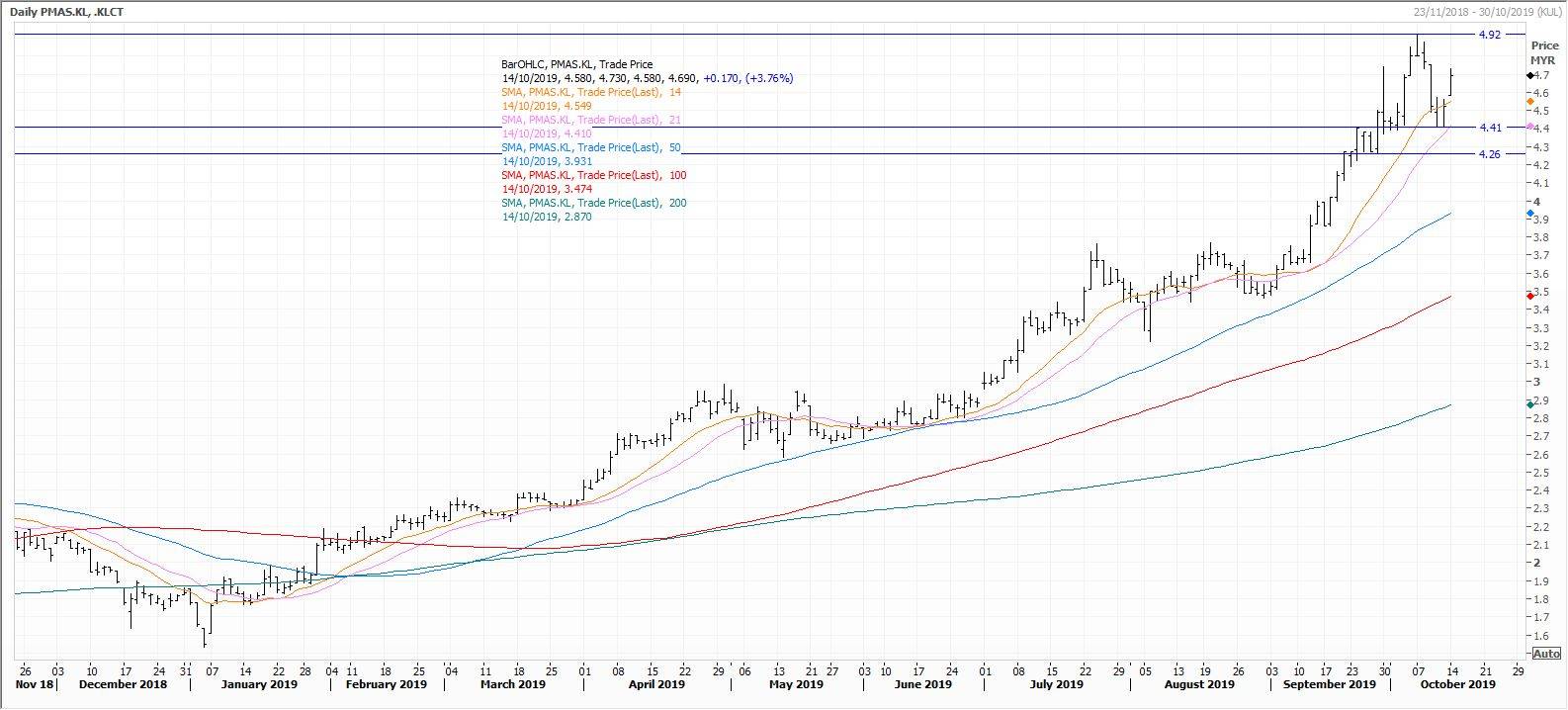The height and width of the screenshot is (710, 1568).
Task: Click October 2019 on the time axis
Action: coord(1457,684)
